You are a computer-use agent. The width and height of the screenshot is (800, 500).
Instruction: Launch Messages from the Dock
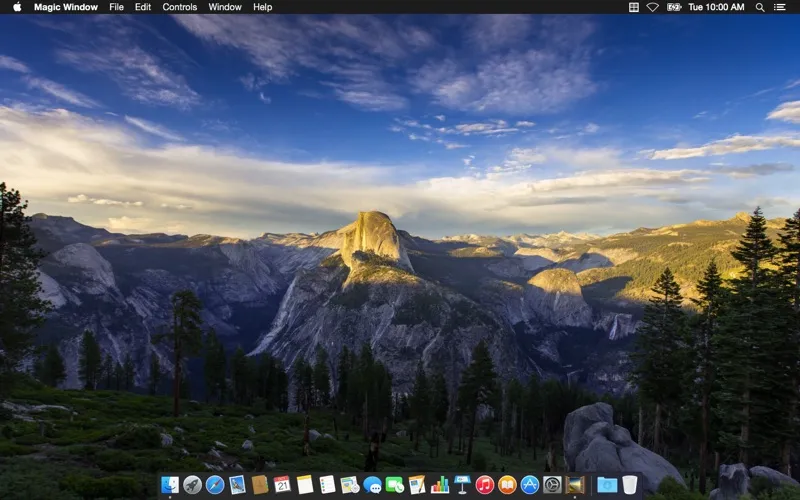coord(372,485)
